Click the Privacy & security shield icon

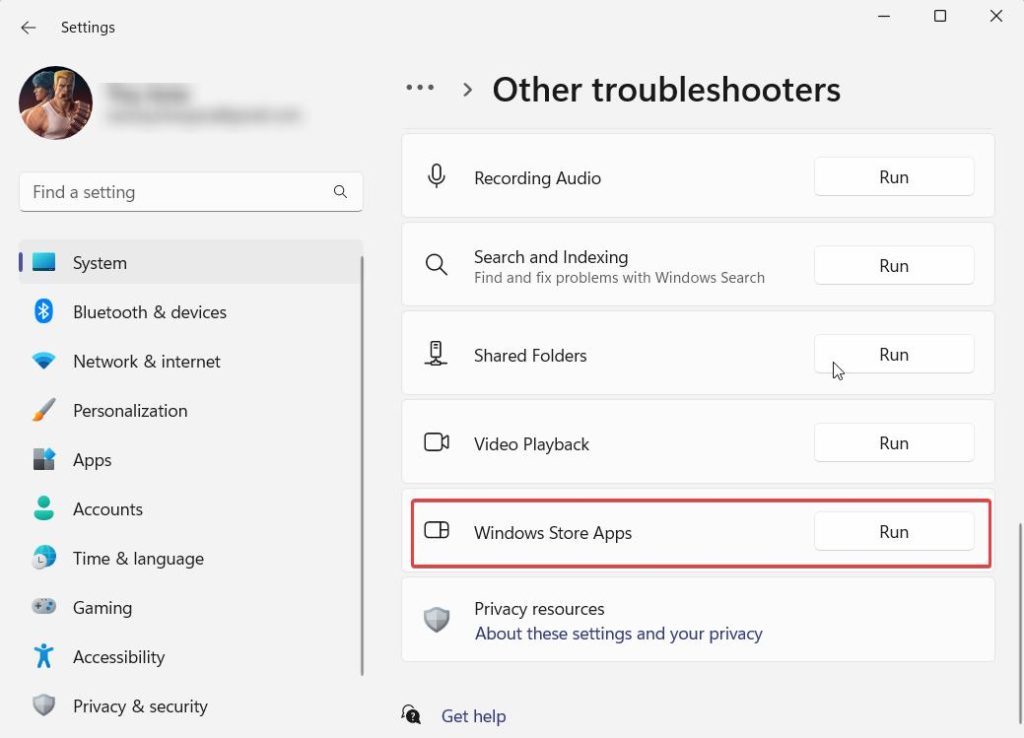[43, 706]
